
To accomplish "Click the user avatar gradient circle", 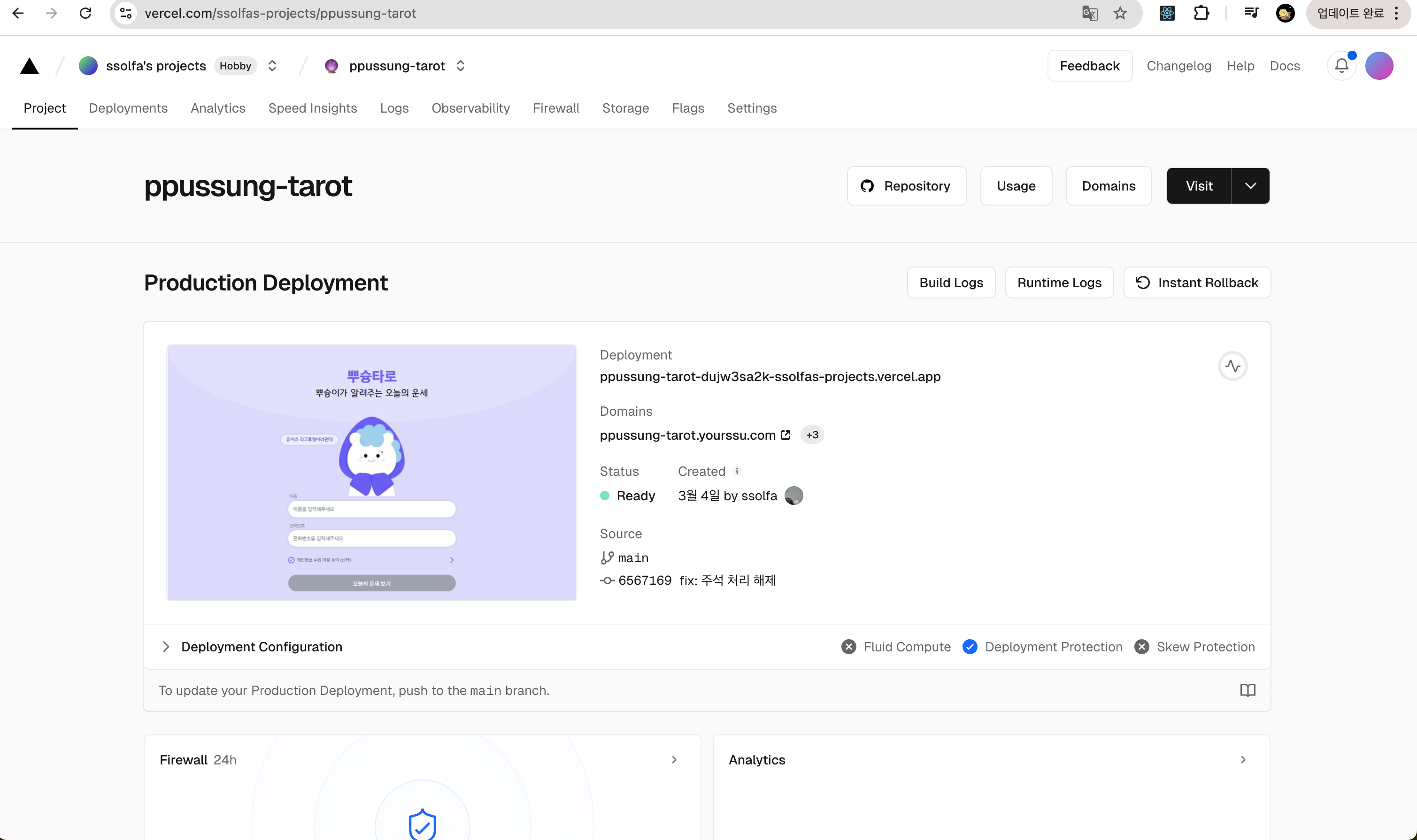I will tap(1378, 66).
